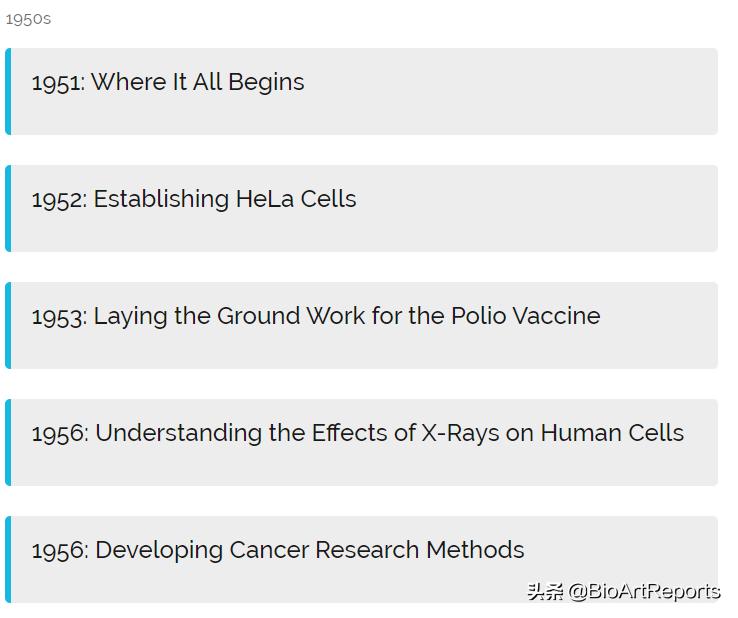Click the blue bar beside Cancer Research Methods
This screenshot has height=618, width=738.
pyautogui.click(x=8, y=559)
